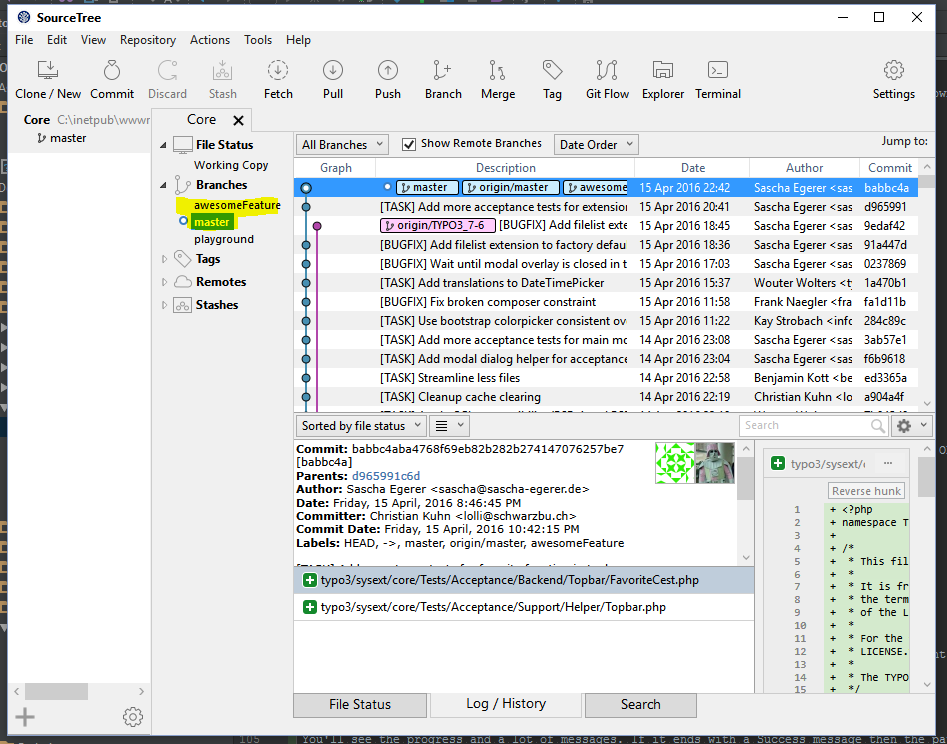Select commit 'Add translations to DateTimePicker'
947x744 pixels.
606,283
